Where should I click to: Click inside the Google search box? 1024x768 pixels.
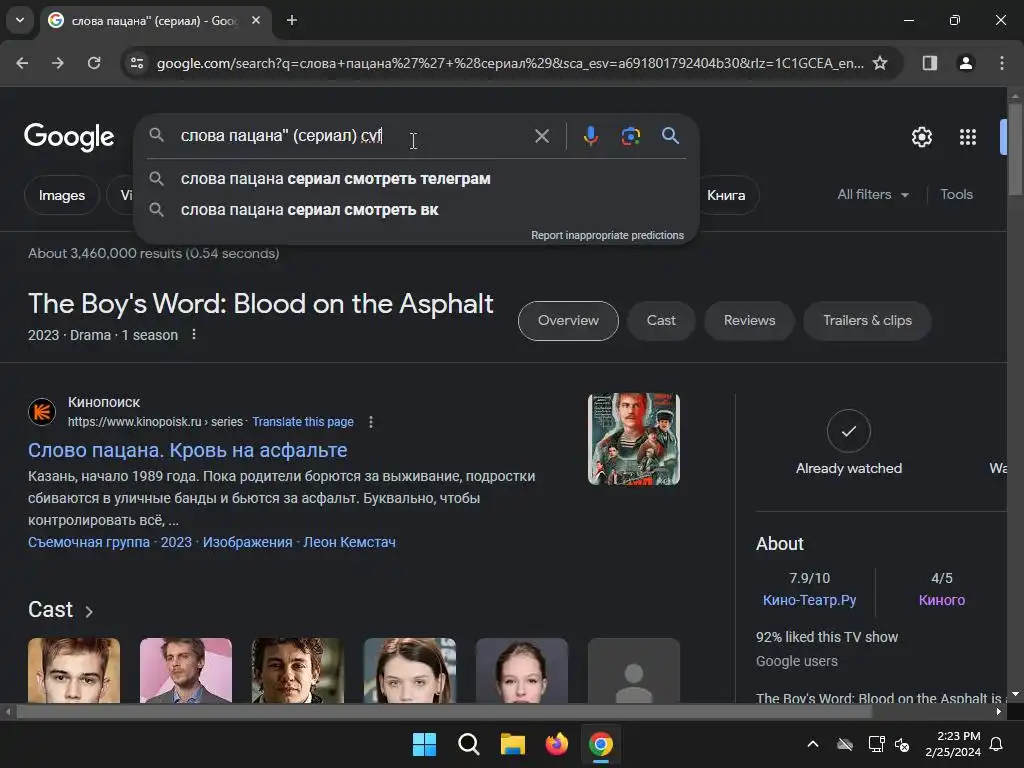353,136
